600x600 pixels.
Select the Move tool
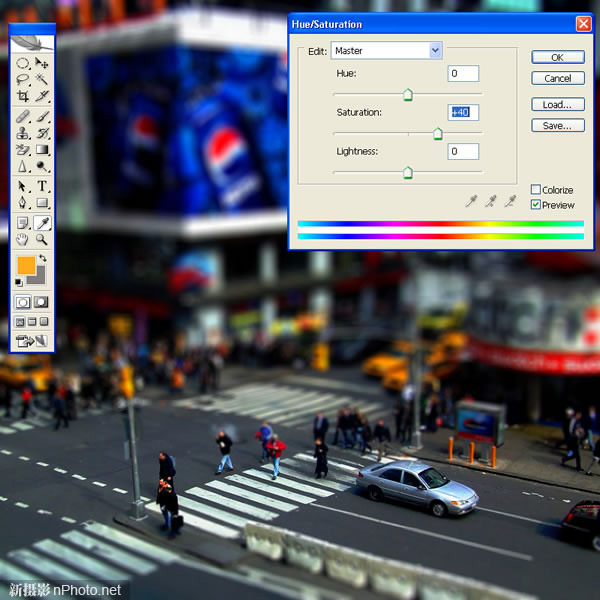42,63
